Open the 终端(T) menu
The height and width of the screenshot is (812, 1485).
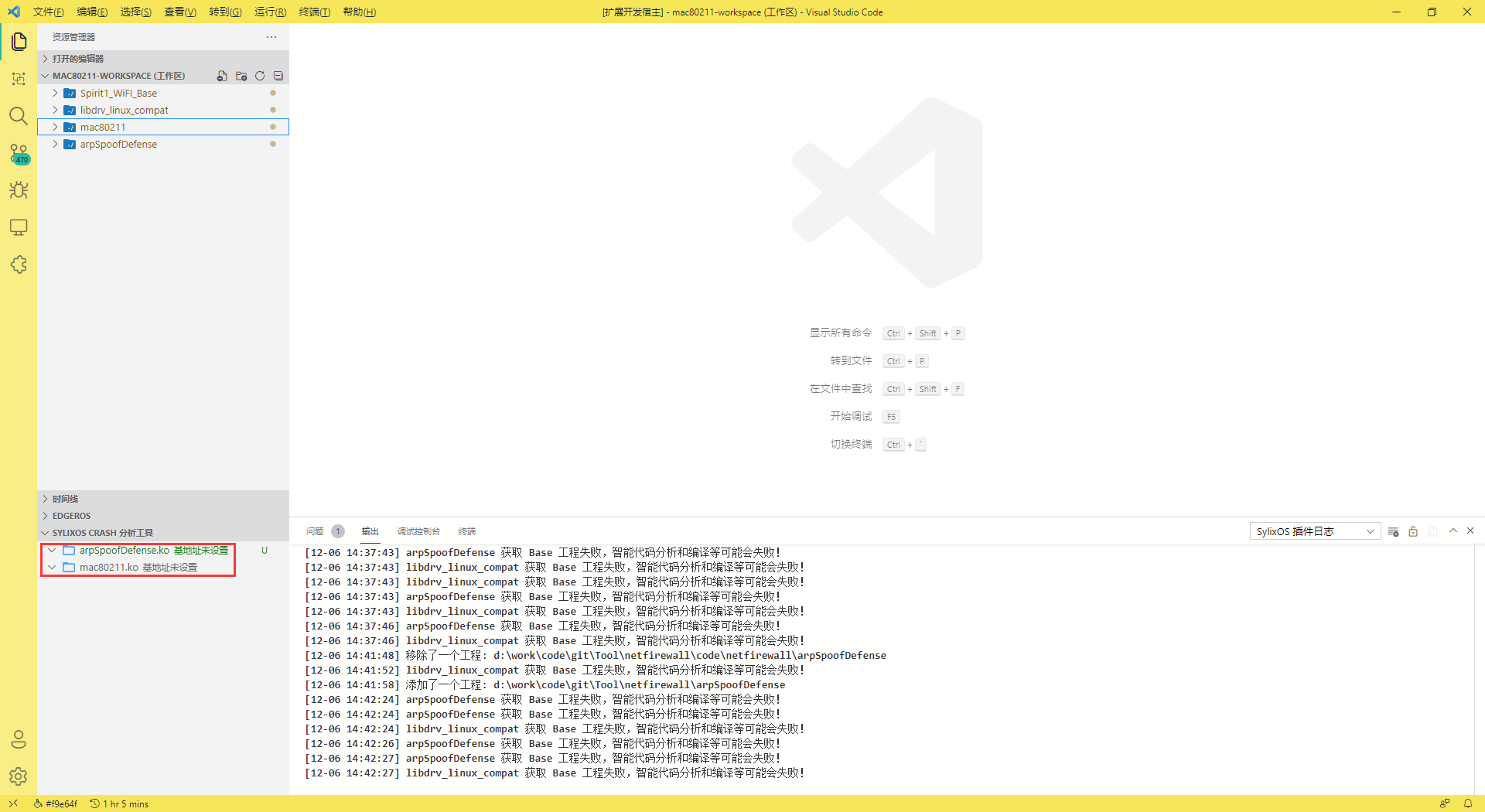[314, 12]
